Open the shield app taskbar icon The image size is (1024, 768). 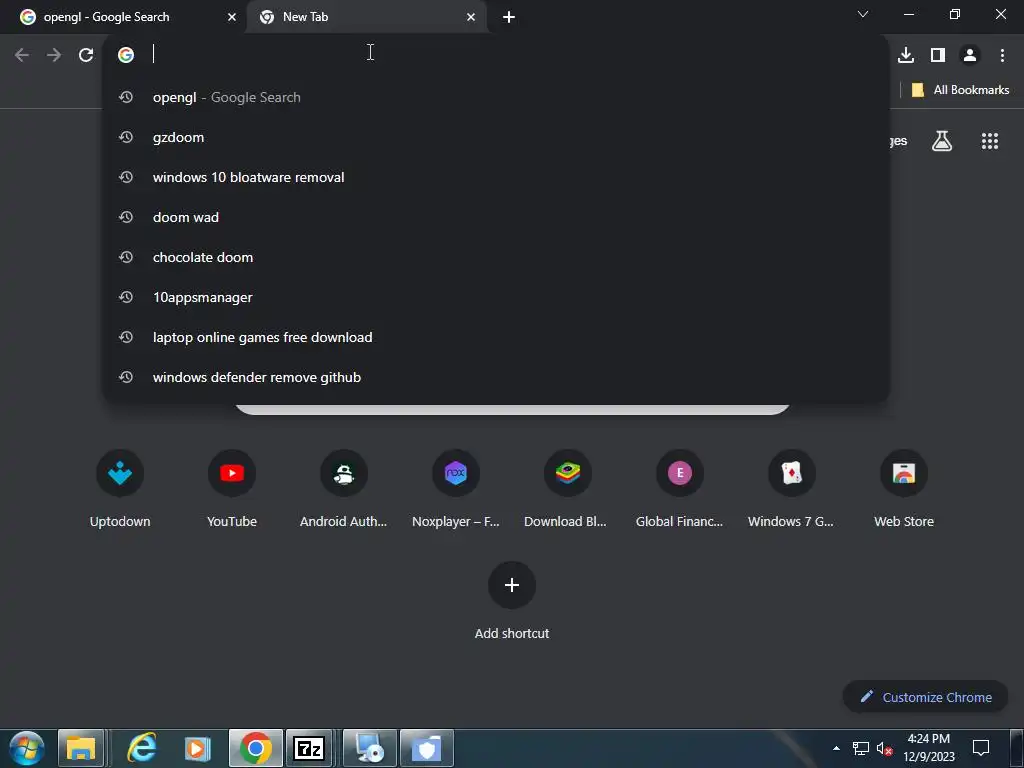(x=426, y=748)
